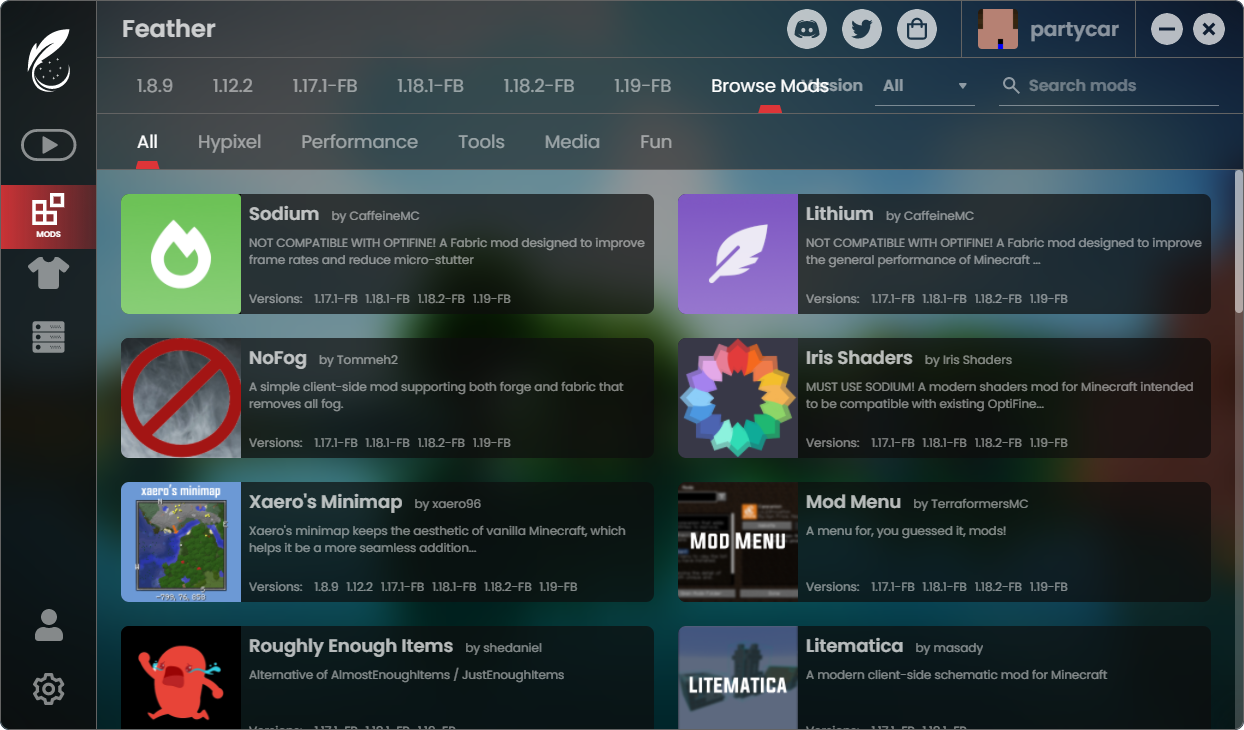Click the play launcher icon in sidebar
This screenshot has height=730, width=1244.
pos(48,145)
